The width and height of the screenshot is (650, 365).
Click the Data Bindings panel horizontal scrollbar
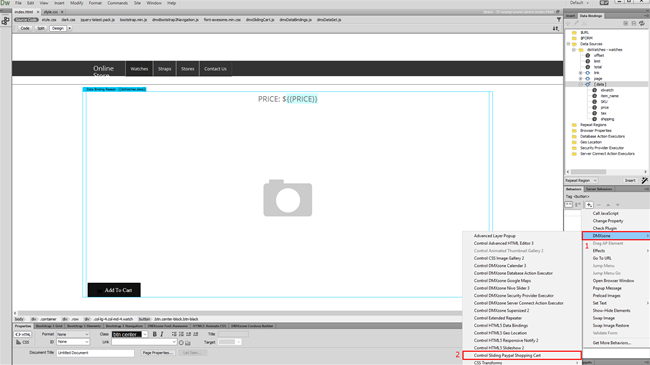pos(606,172)
